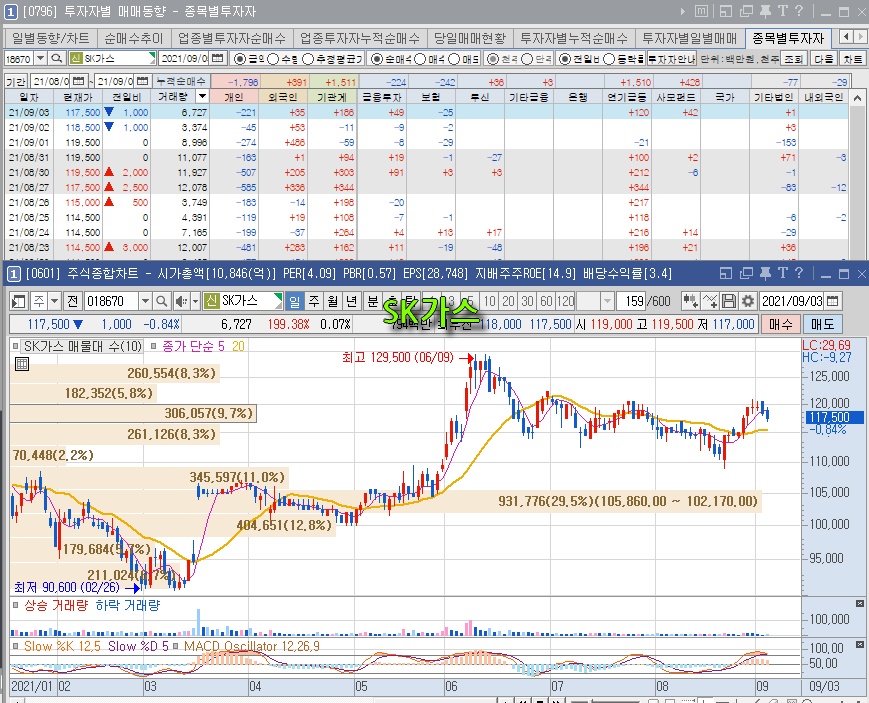Click the 누적순매수 header button
Image resolution: width=869 pixels, height=703 pixels.
(181, 81)
